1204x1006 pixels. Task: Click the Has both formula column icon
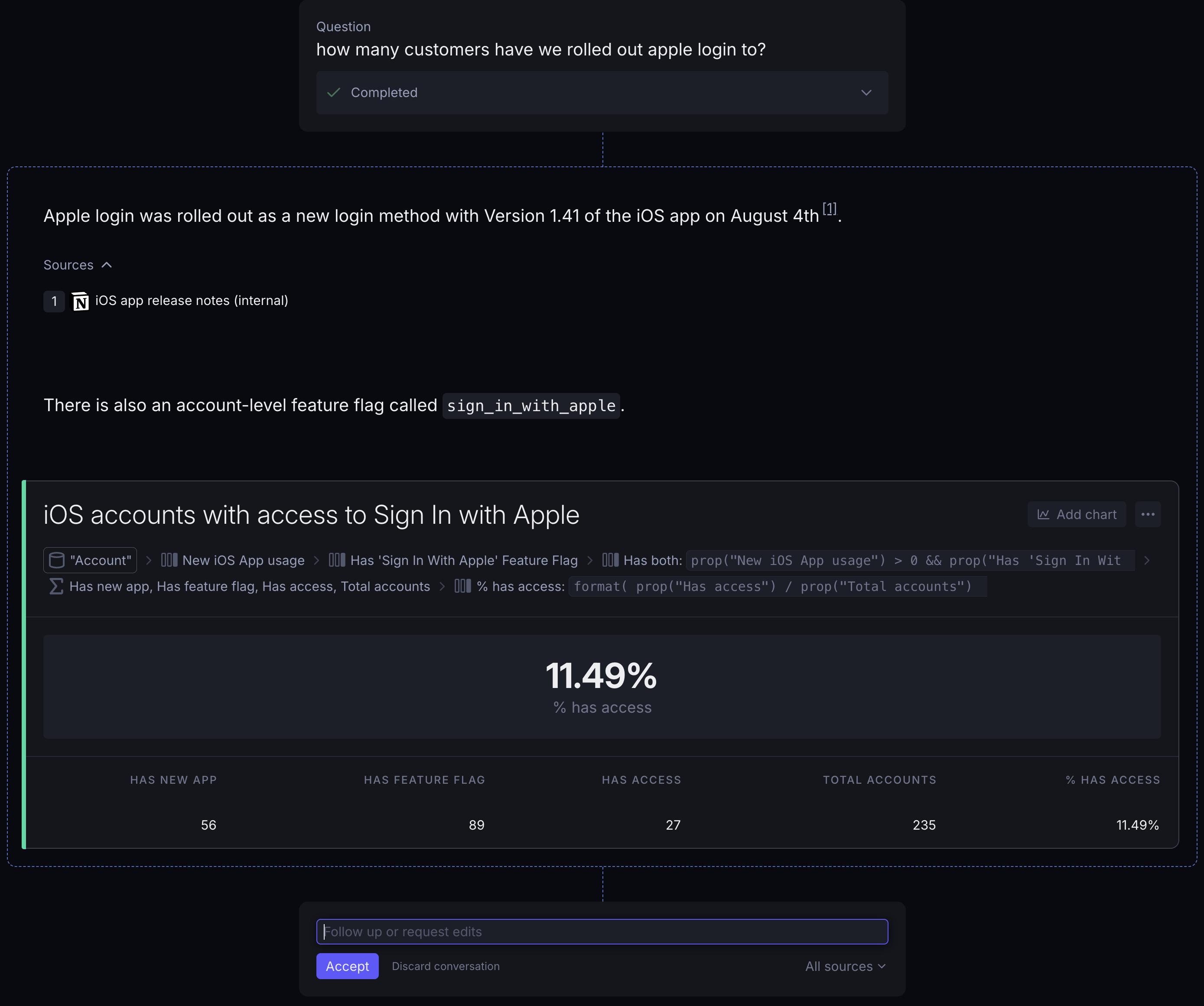(x=611, y=560)
